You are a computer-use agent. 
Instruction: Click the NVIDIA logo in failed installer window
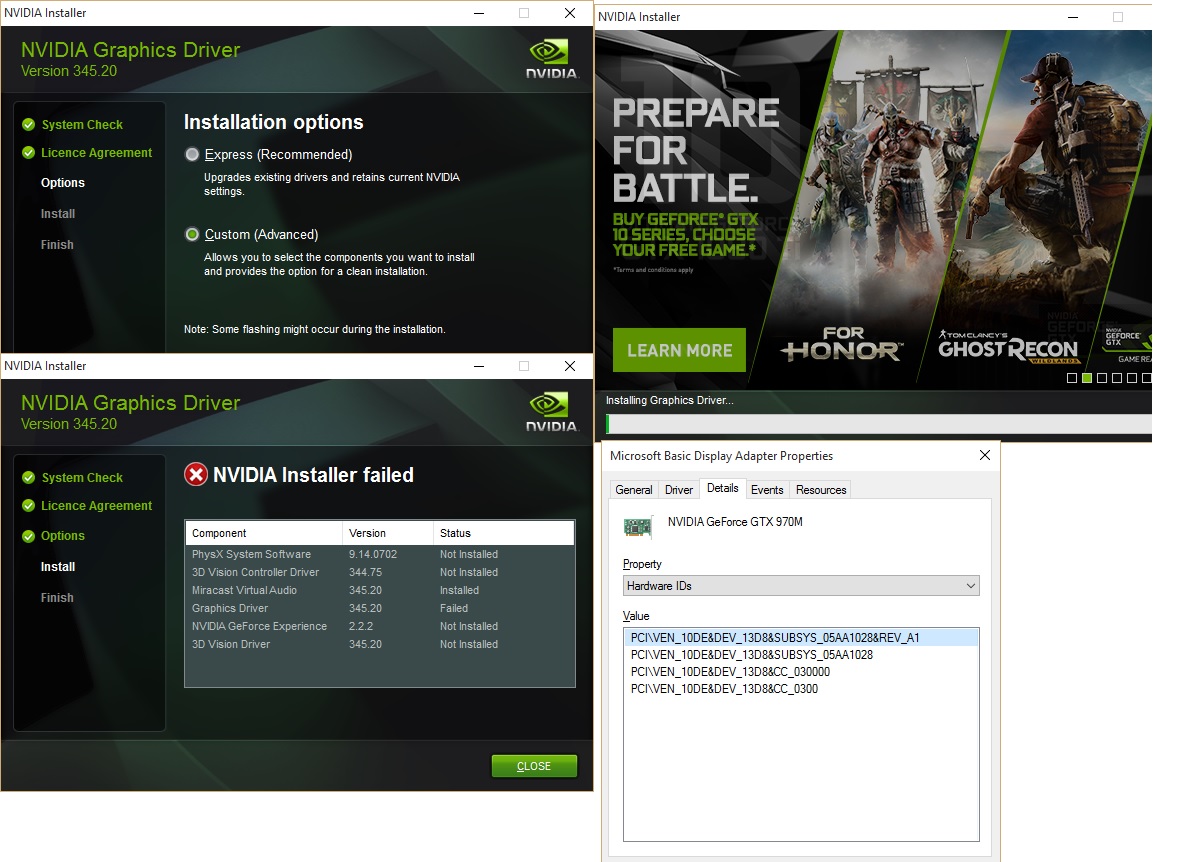tap(551, 411)
